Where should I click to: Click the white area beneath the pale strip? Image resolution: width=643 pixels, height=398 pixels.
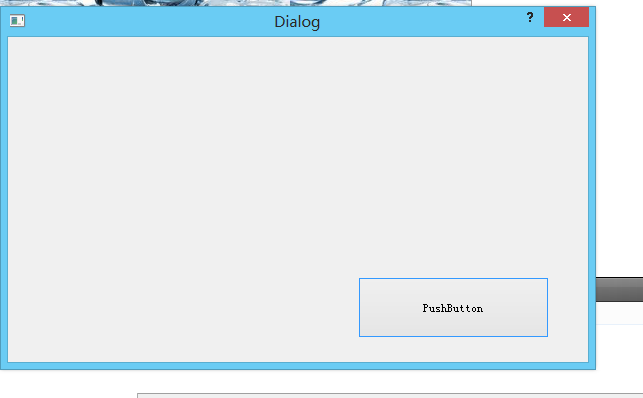pyautogui.click(x=619, y=357)
